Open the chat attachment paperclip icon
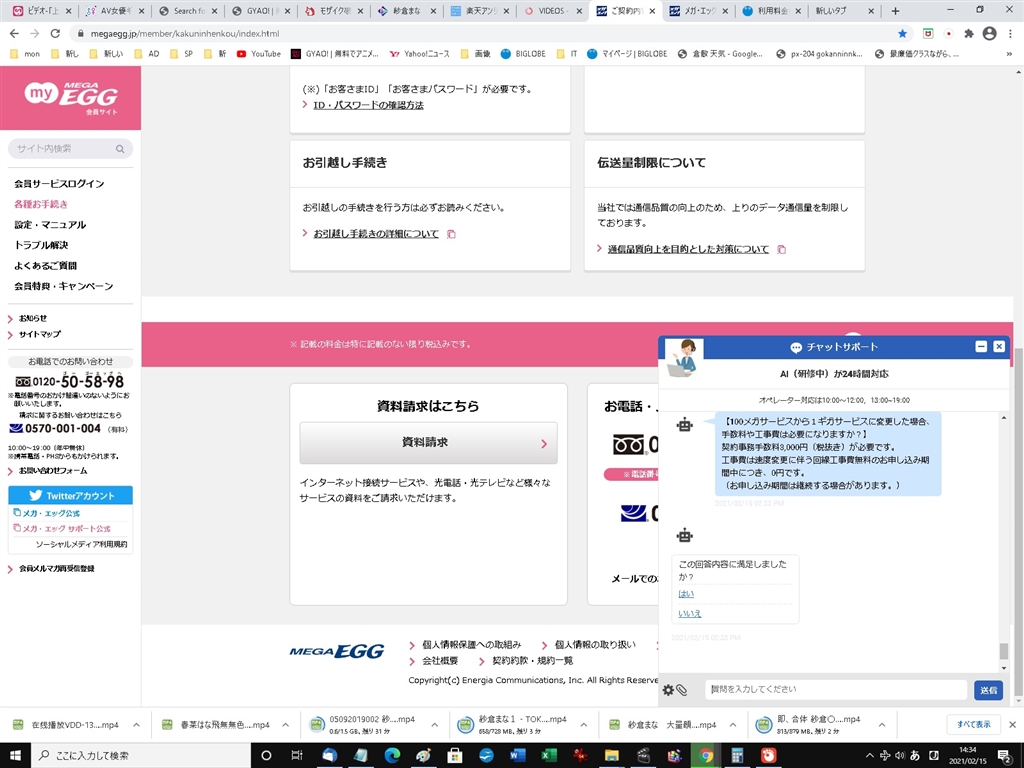This screenshot has height=768, width=1024. coord(682,690)
